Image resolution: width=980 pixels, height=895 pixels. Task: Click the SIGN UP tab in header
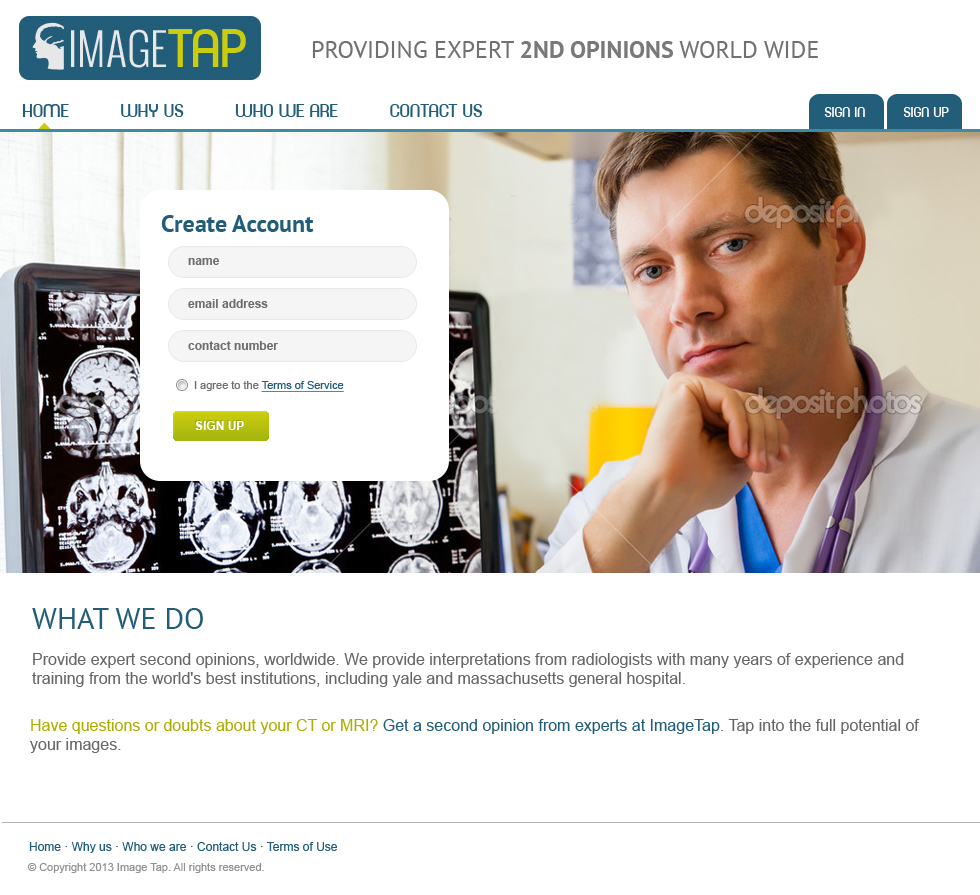[924, 112]
